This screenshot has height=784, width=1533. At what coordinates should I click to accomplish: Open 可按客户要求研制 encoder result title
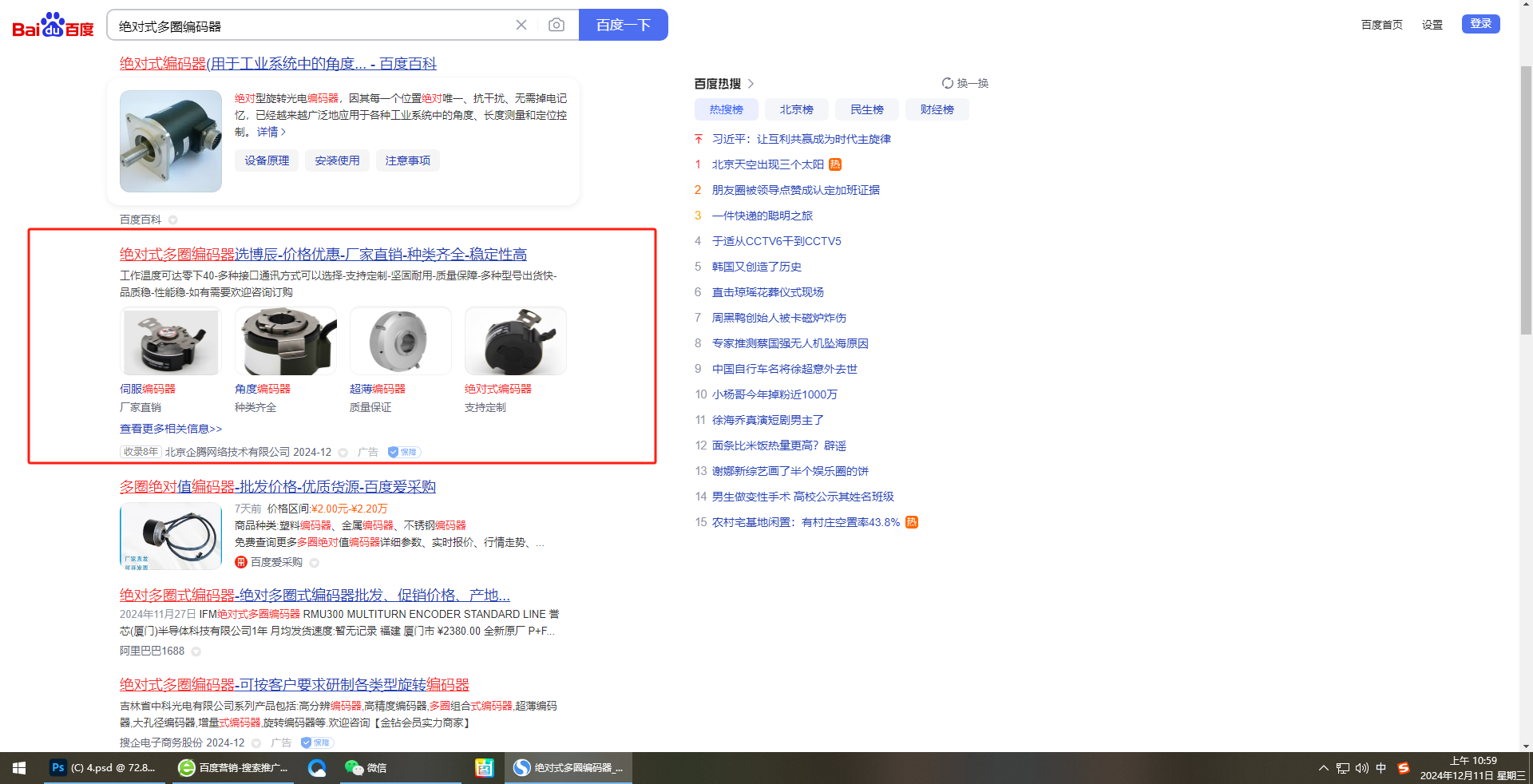point(295,685)
